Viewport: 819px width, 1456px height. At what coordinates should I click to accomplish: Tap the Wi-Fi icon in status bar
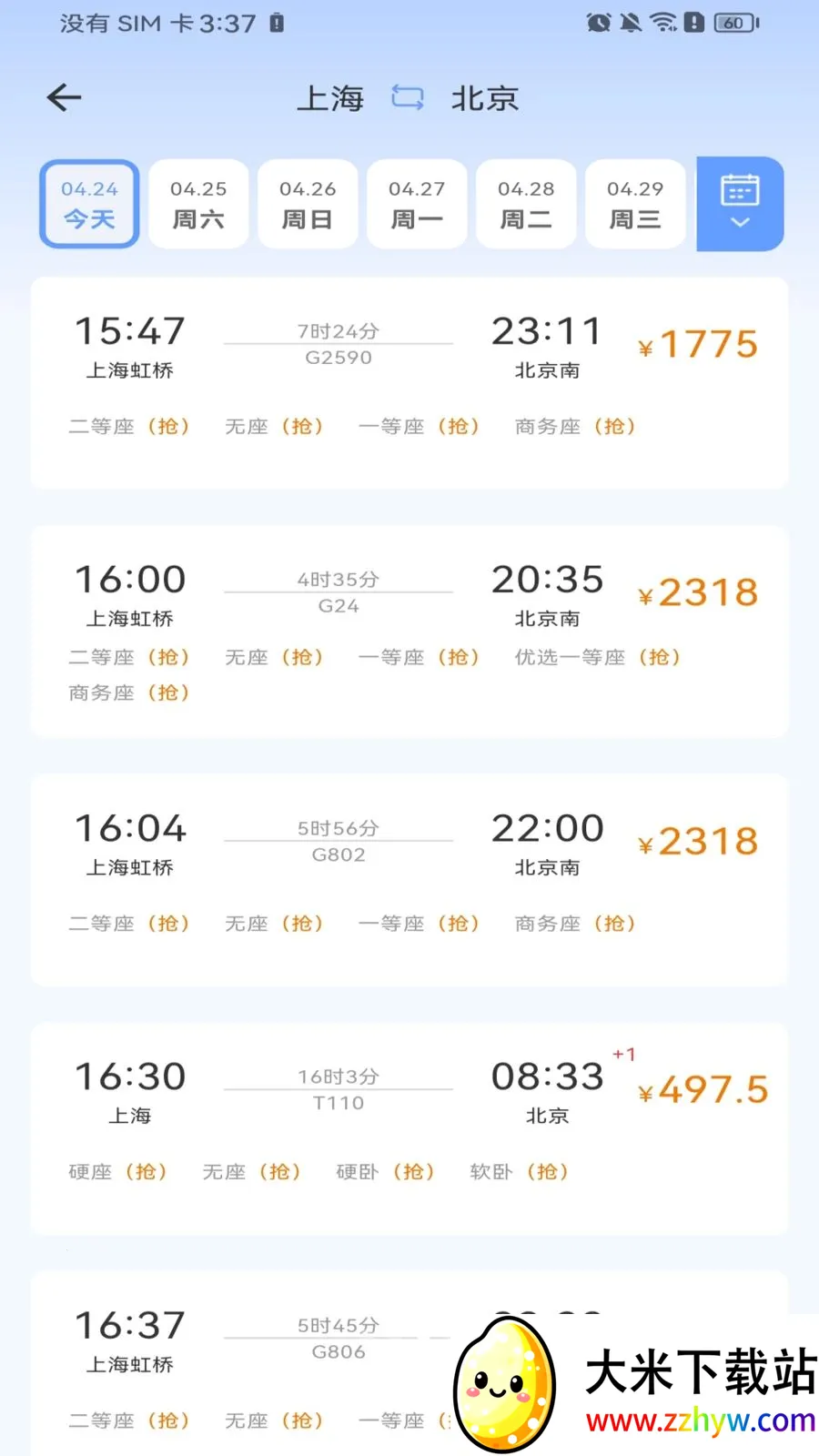point(664,23)
